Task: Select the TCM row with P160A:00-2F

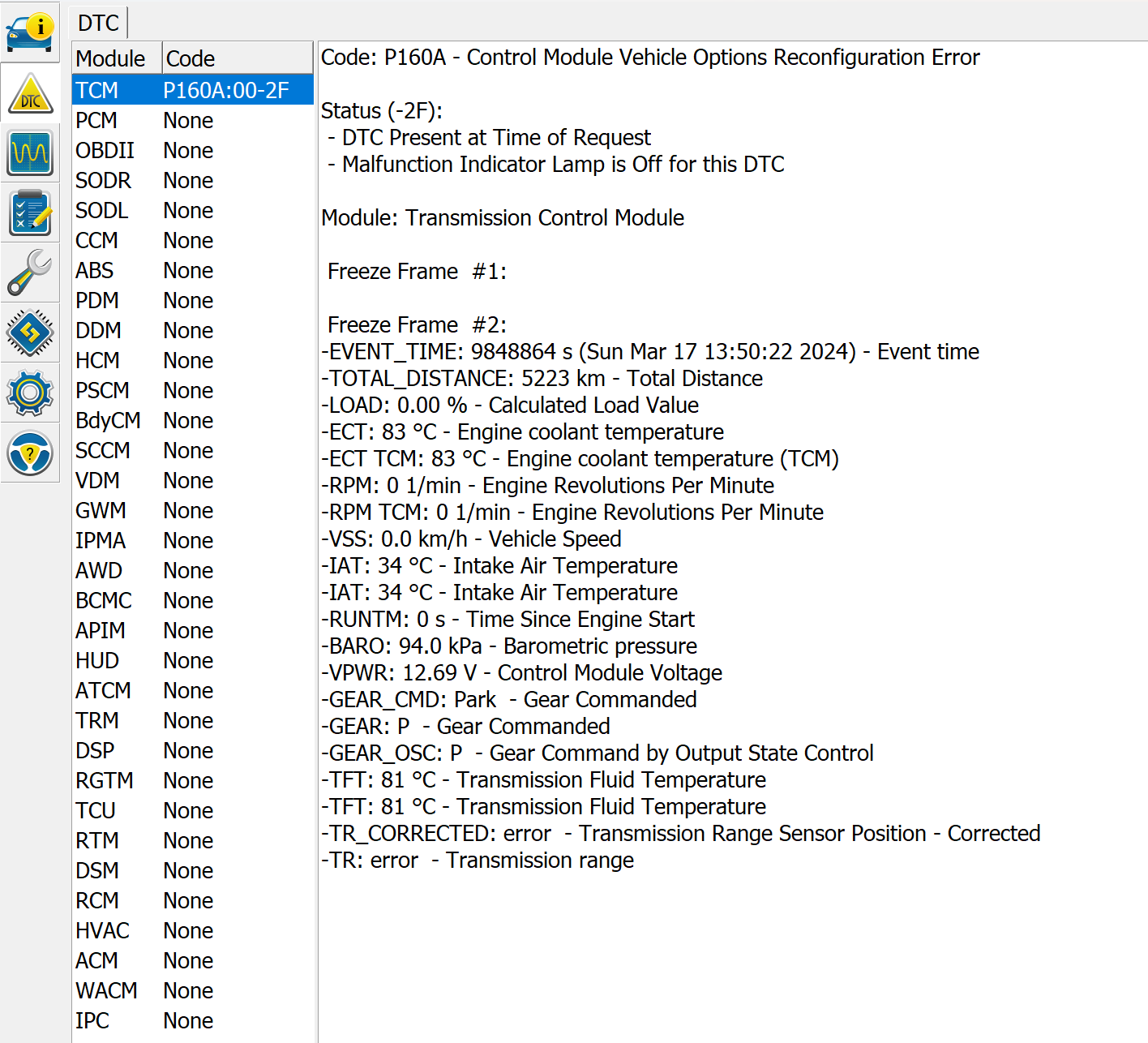Action: (x=193, y=90)
